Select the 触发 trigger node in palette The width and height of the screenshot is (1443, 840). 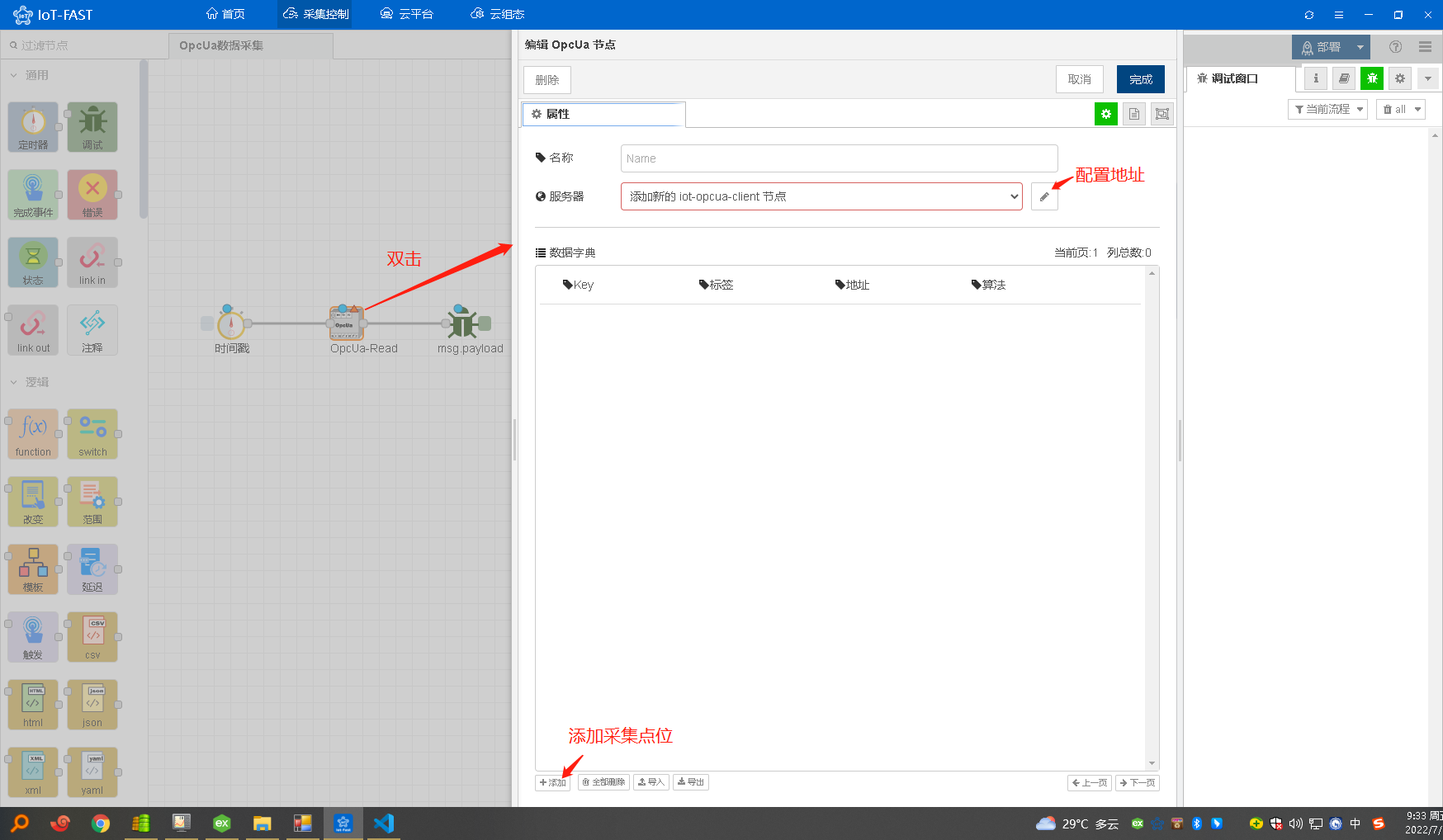point(33,637)
